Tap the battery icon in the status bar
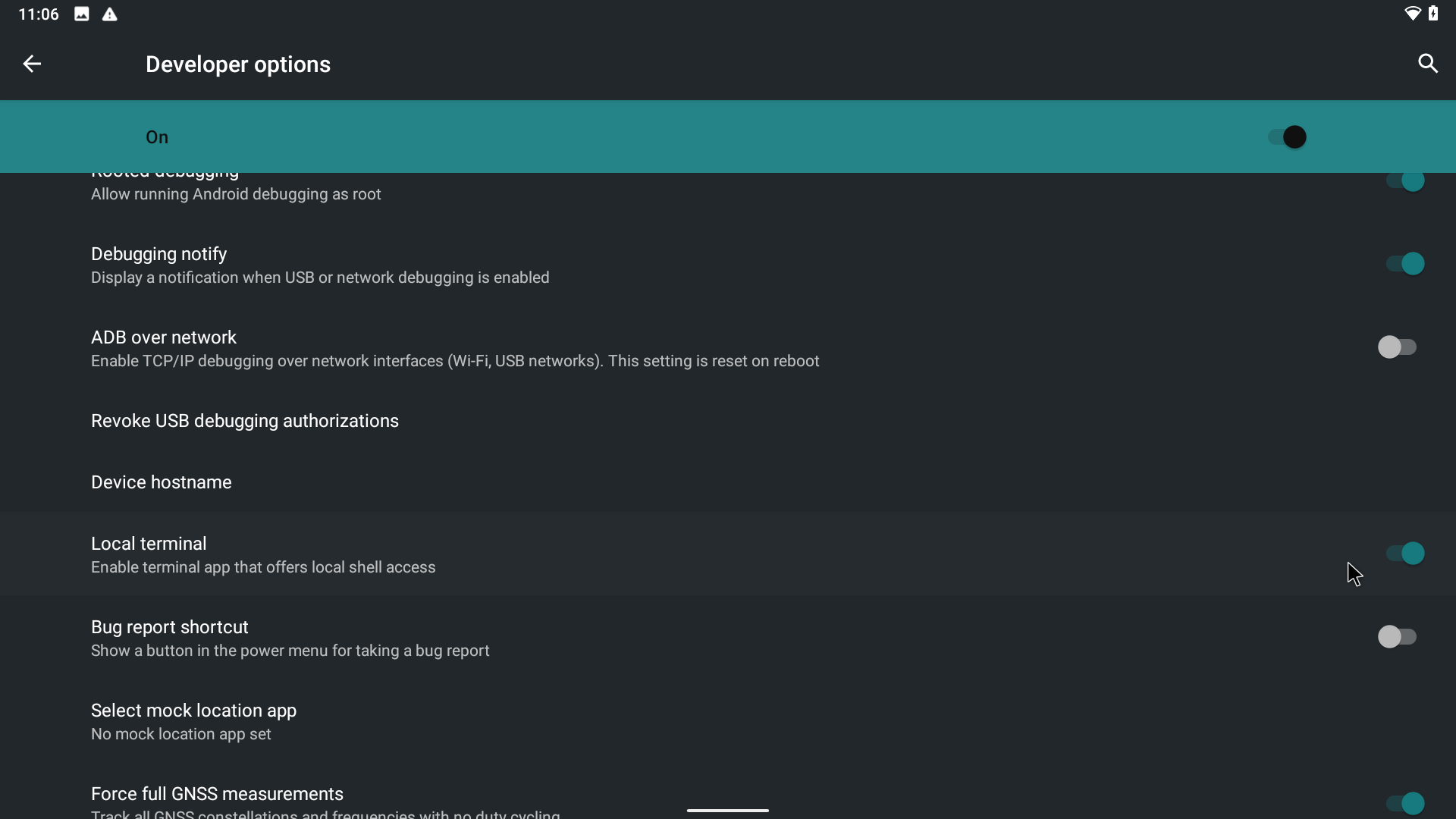 (1436, 14)
